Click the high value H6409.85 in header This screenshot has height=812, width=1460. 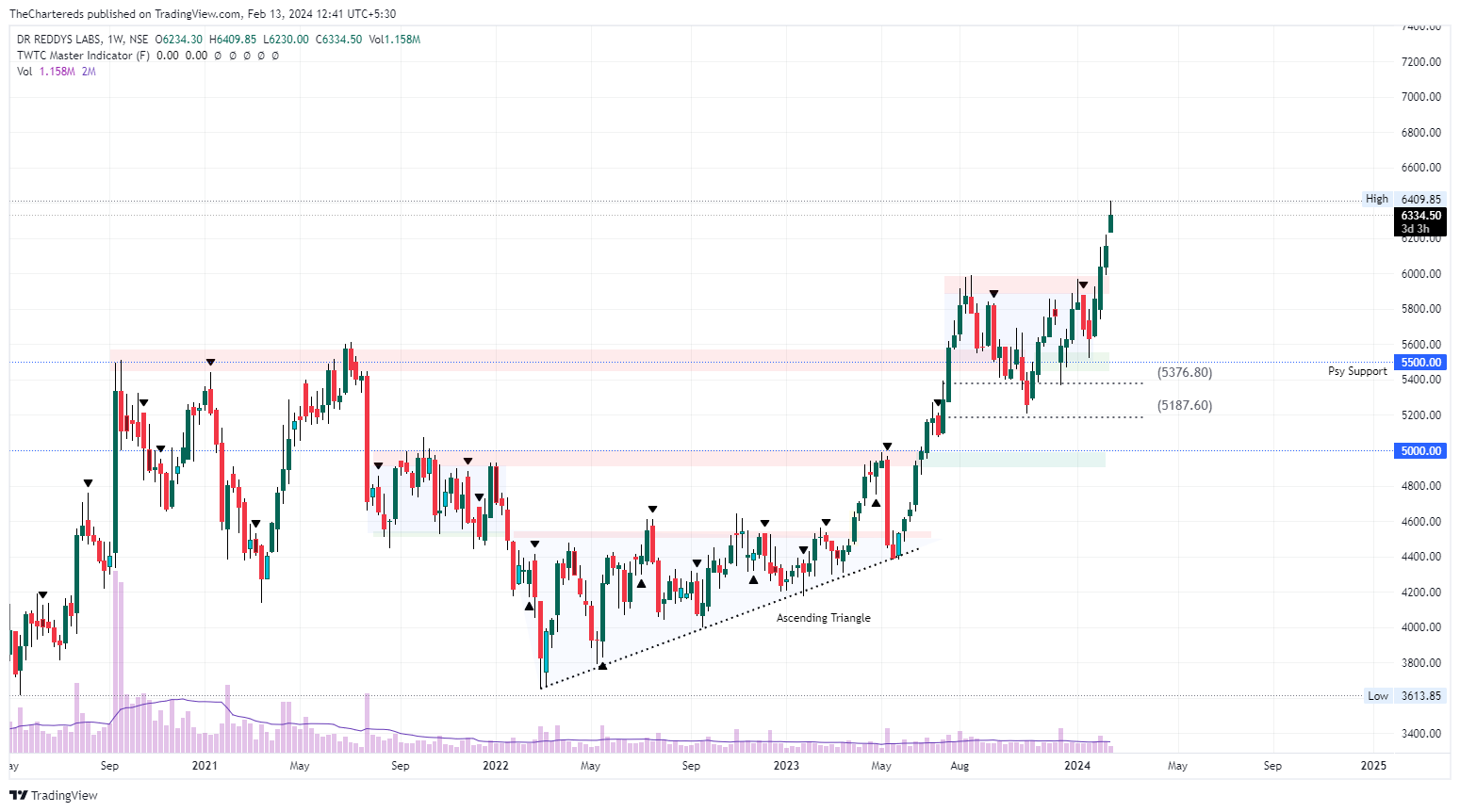pos(232,40)
